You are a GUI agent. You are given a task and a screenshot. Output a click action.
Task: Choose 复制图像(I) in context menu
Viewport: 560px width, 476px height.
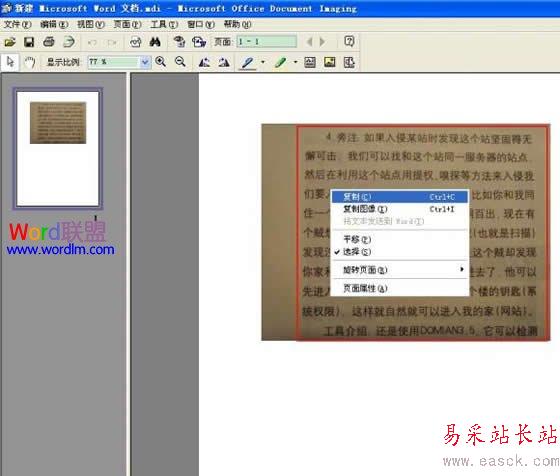pyautogui.click(x=400, y=209)
